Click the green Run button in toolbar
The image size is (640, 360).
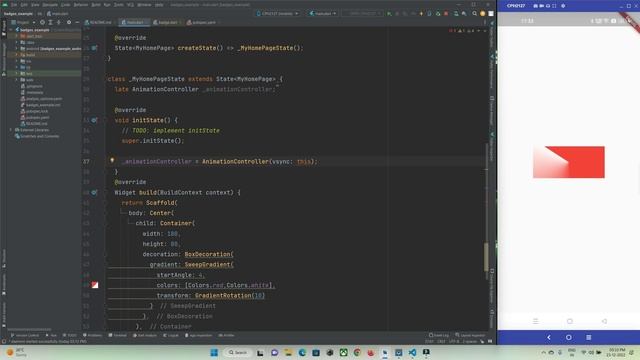point(389,13)
